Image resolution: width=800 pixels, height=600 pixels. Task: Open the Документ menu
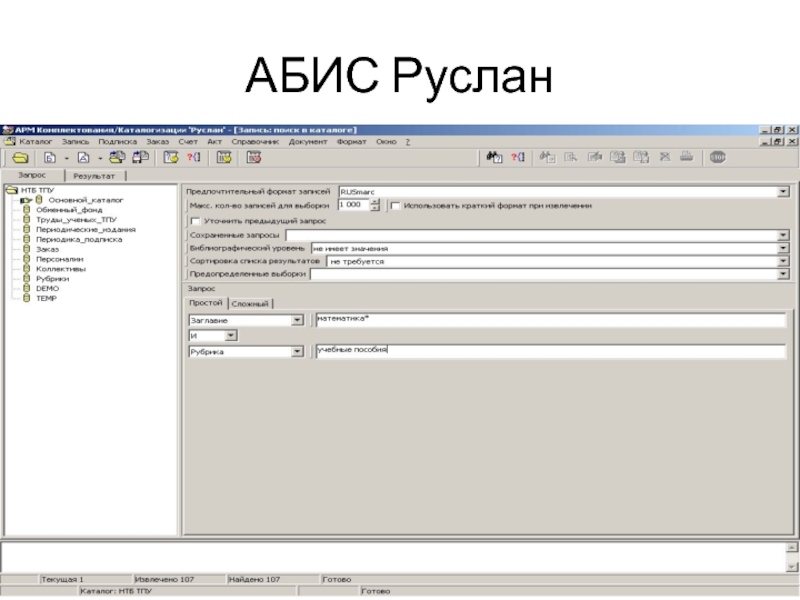point(308,142)
